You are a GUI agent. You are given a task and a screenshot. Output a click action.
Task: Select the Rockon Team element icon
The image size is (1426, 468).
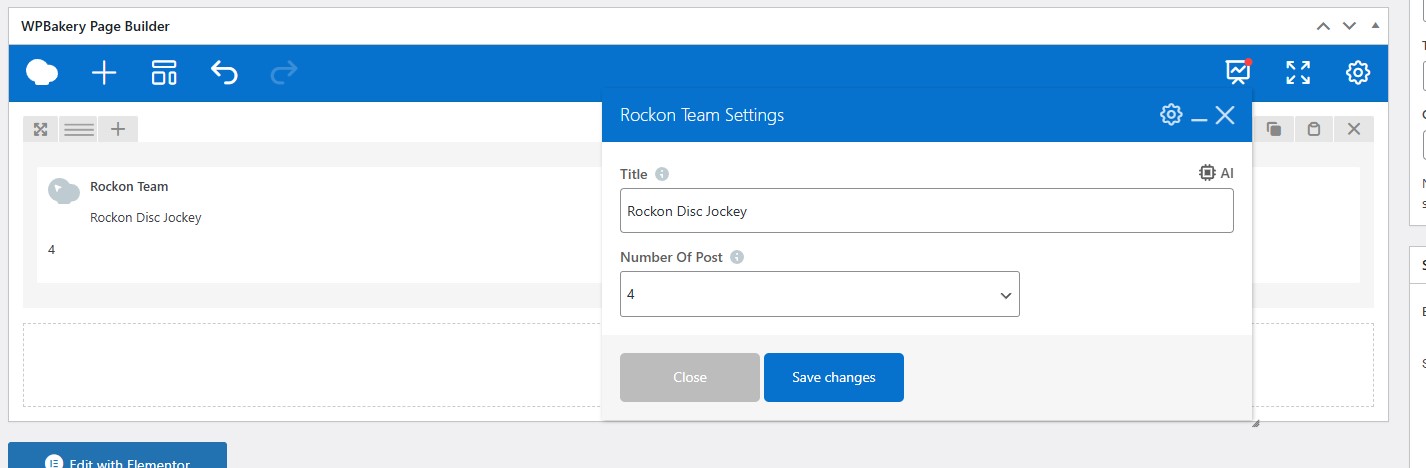pos(64,191)
